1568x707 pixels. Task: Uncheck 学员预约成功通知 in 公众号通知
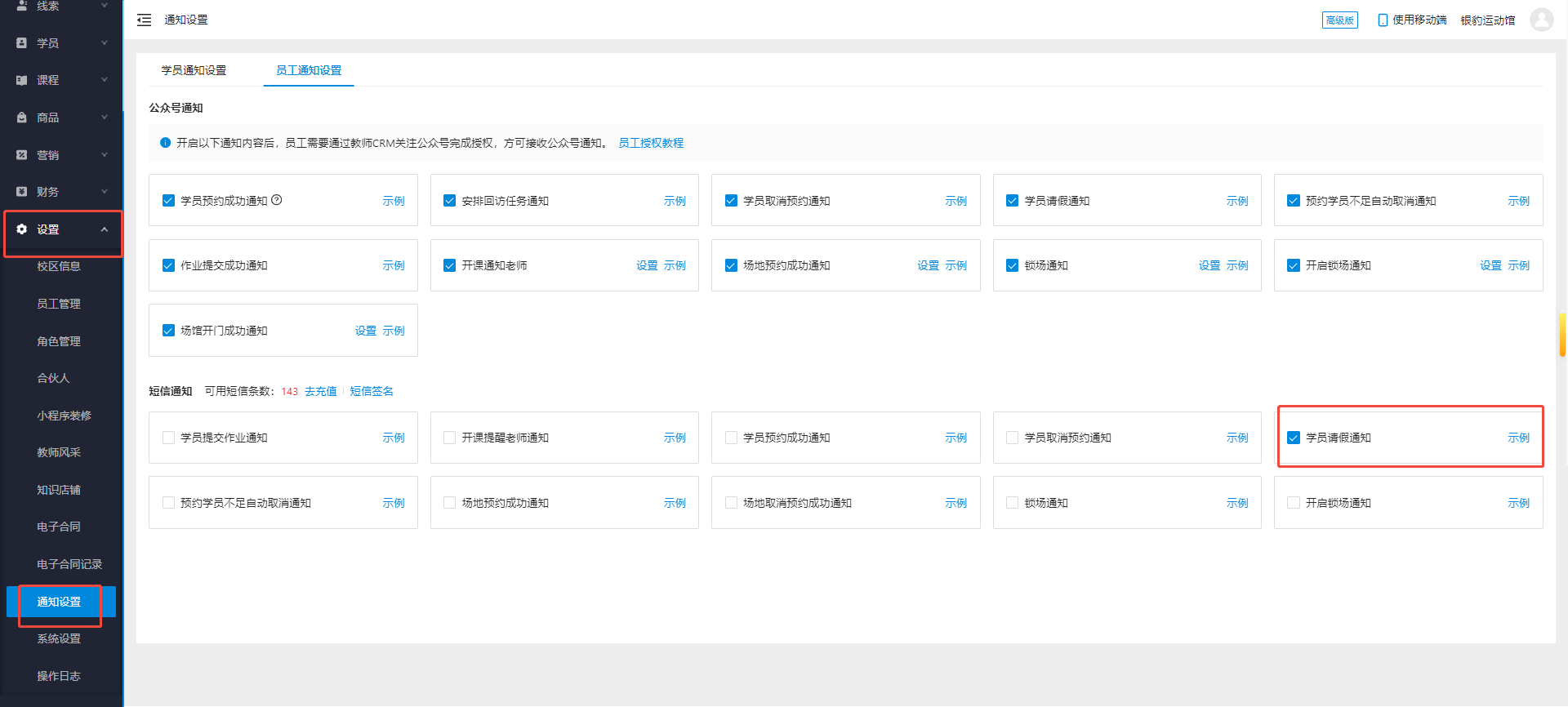pos(168,200)
